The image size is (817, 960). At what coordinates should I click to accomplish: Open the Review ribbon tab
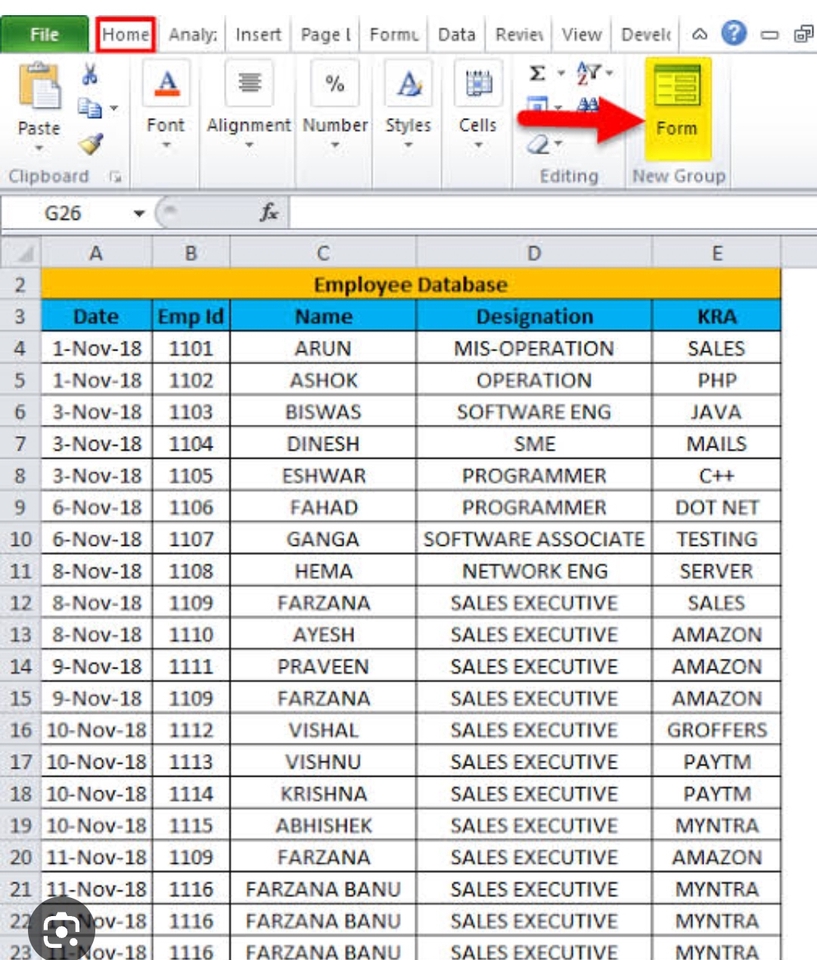click(x=519, y=34)
